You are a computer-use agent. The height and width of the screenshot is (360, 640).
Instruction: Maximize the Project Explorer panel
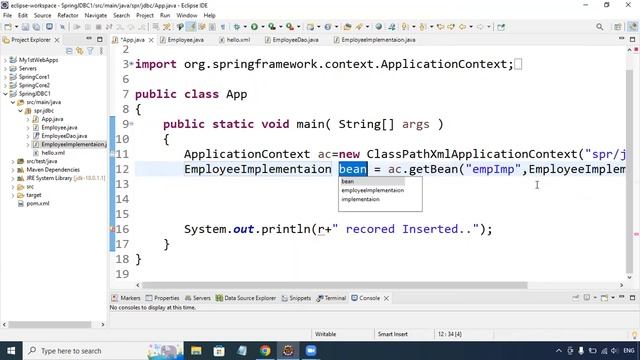(x=100, y=40)
